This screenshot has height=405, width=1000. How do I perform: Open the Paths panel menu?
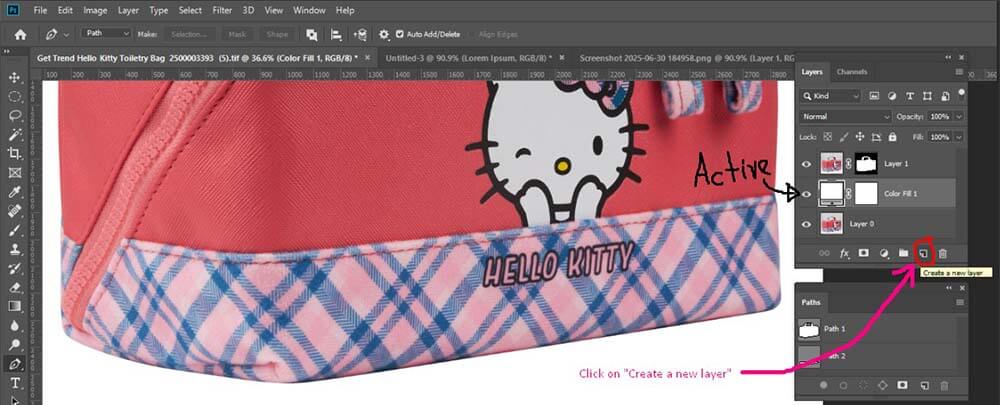[959, 302]
